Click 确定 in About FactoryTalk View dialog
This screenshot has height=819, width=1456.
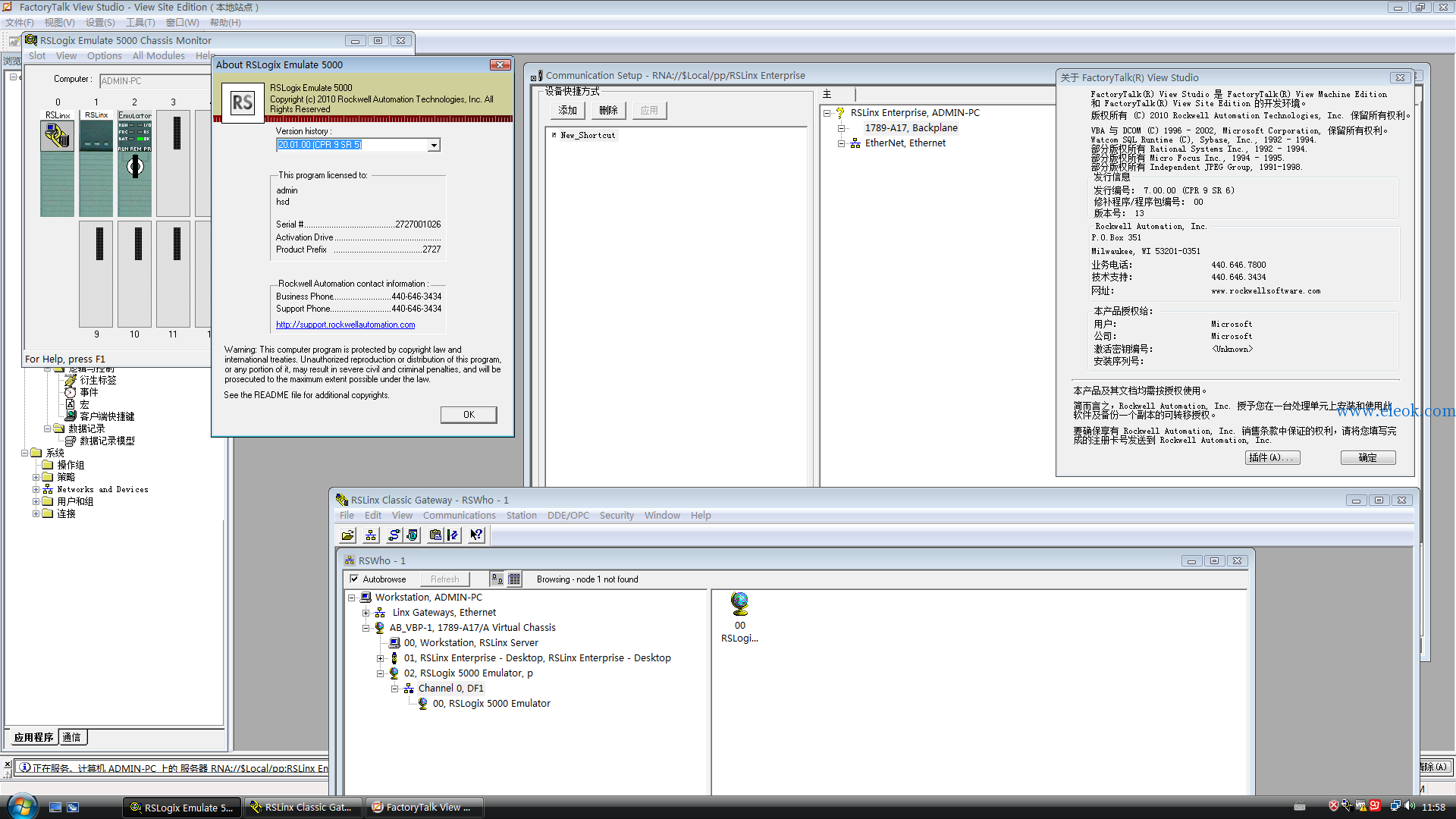1368,458
